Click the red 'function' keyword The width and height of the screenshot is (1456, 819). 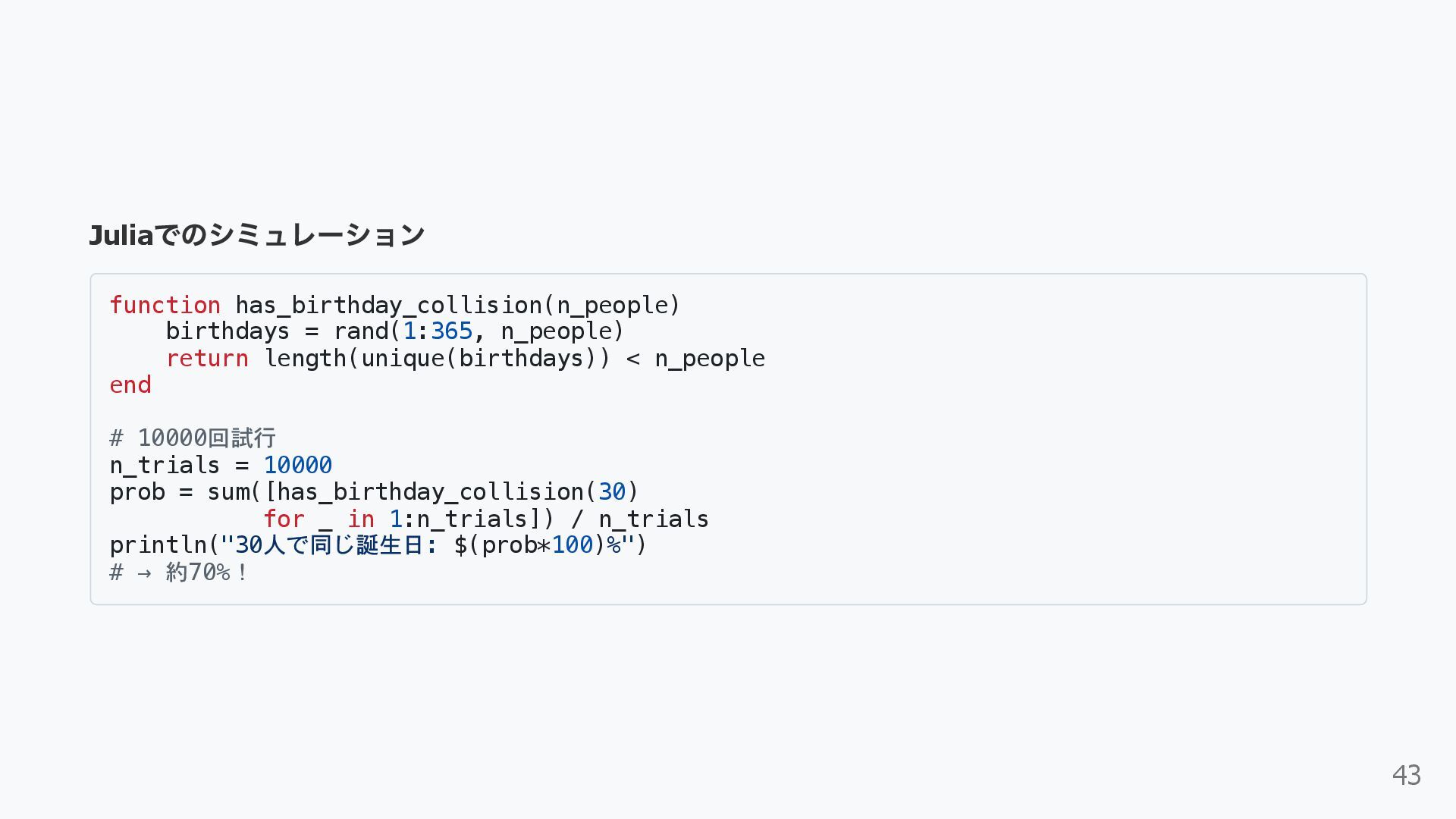(x=165, y=305)
